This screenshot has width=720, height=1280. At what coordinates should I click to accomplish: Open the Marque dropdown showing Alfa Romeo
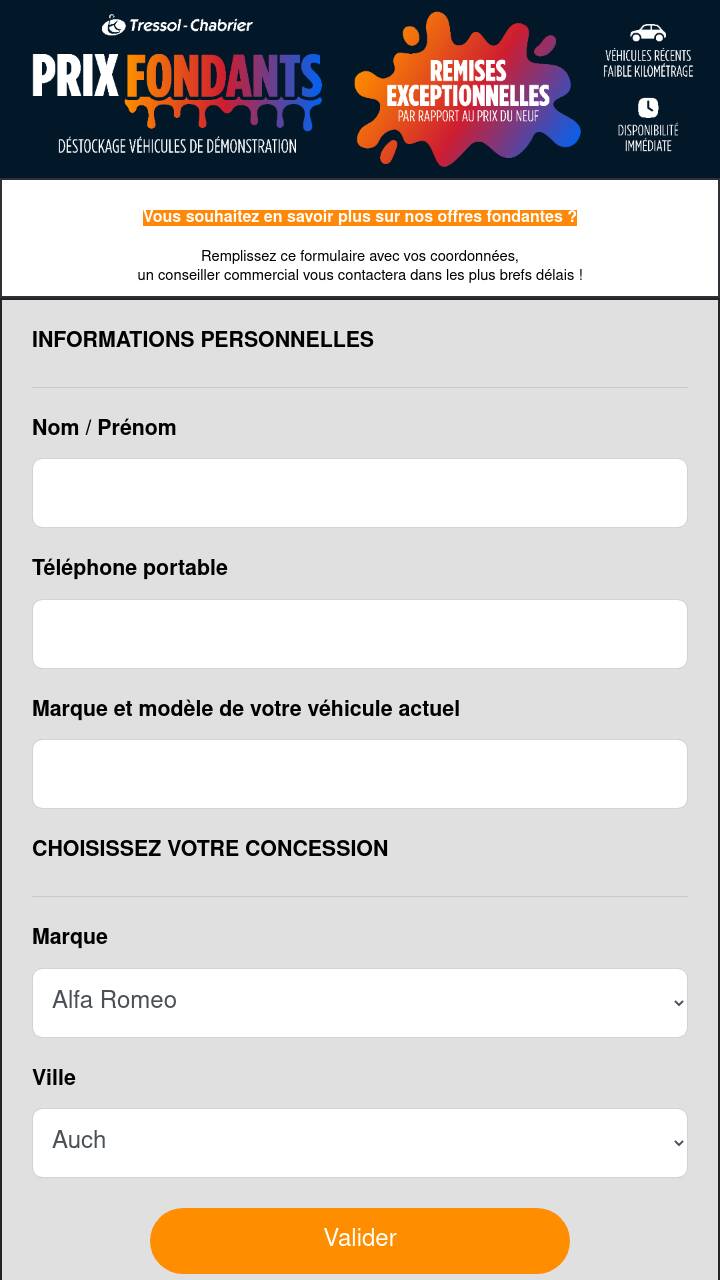click(360, 1003)
